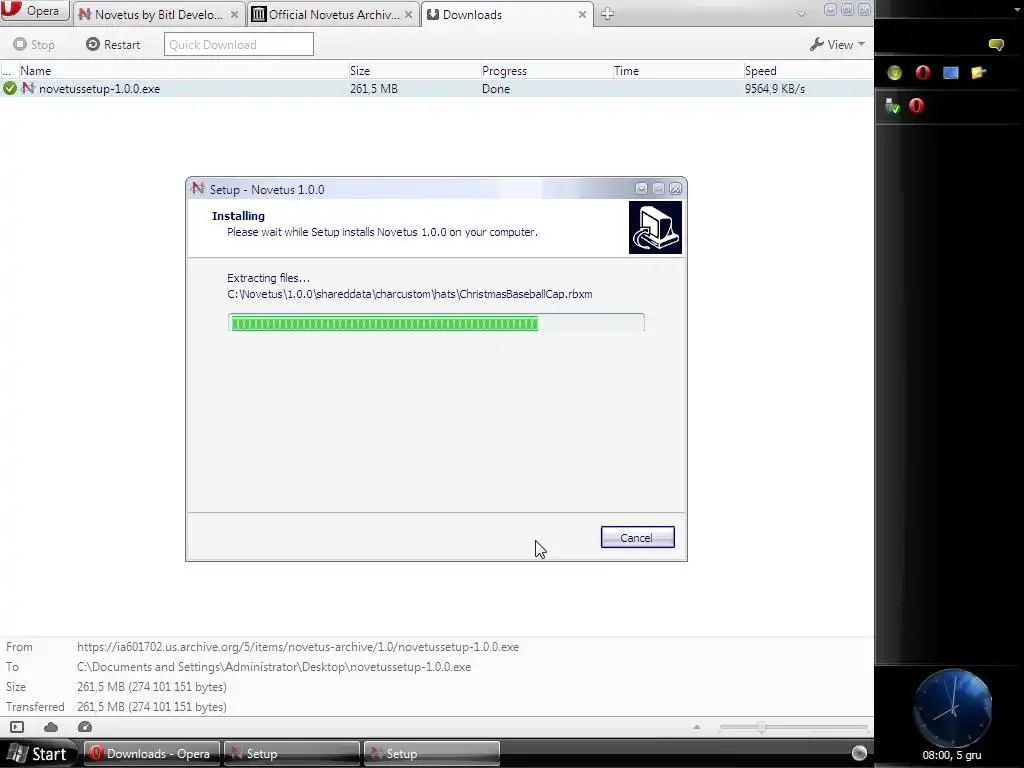
Task: Minimize the Opera browser window
Action: click(x=830, y=9)
